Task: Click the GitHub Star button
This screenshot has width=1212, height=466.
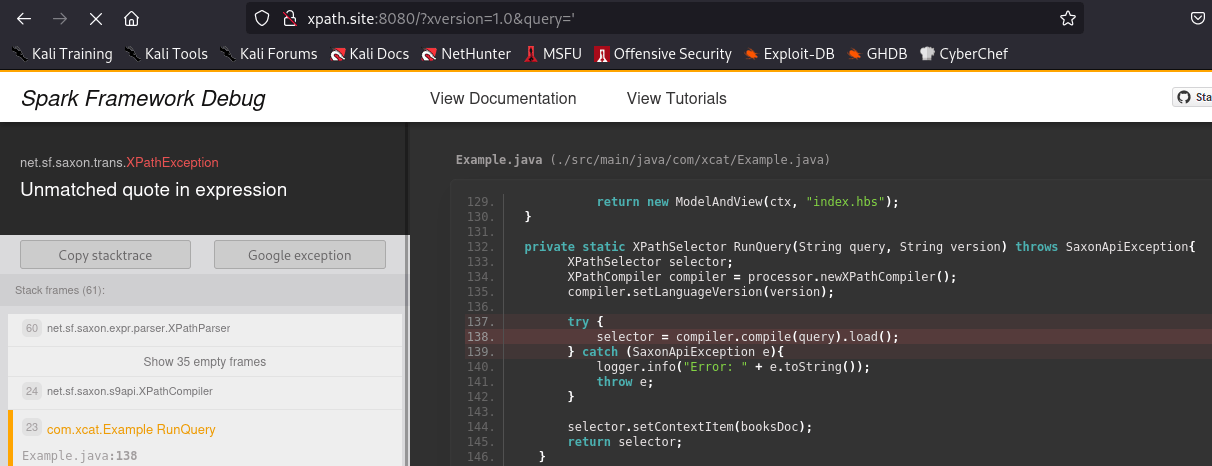Action: point(1193,97)
